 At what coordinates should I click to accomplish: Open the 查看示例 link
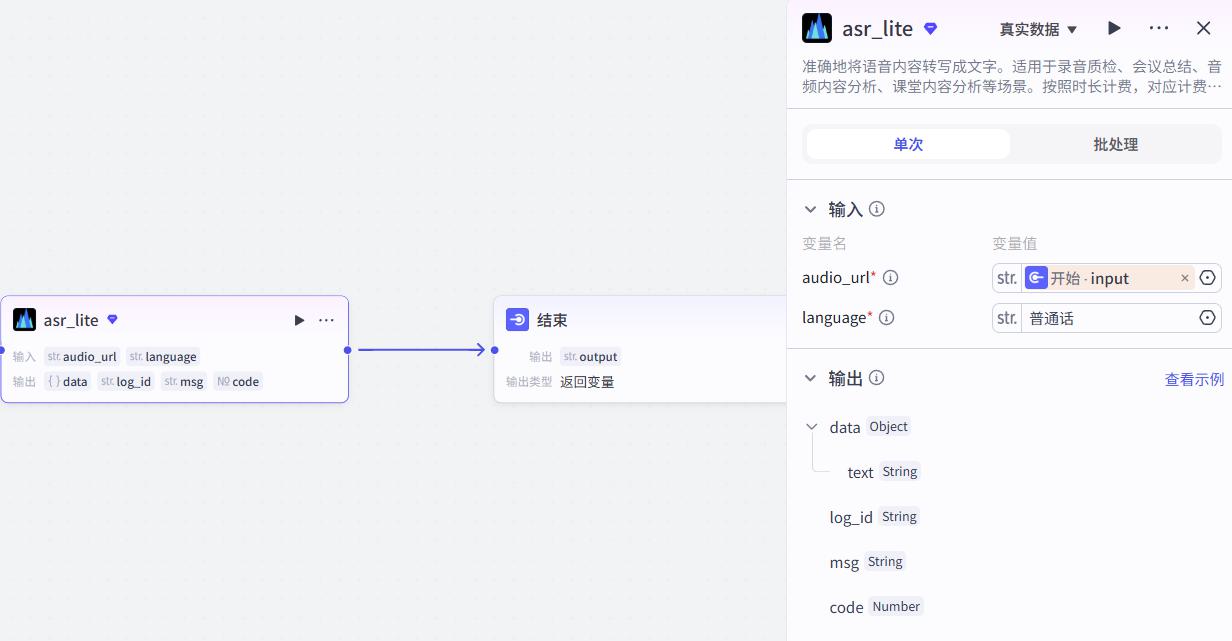click(1194, 379)
